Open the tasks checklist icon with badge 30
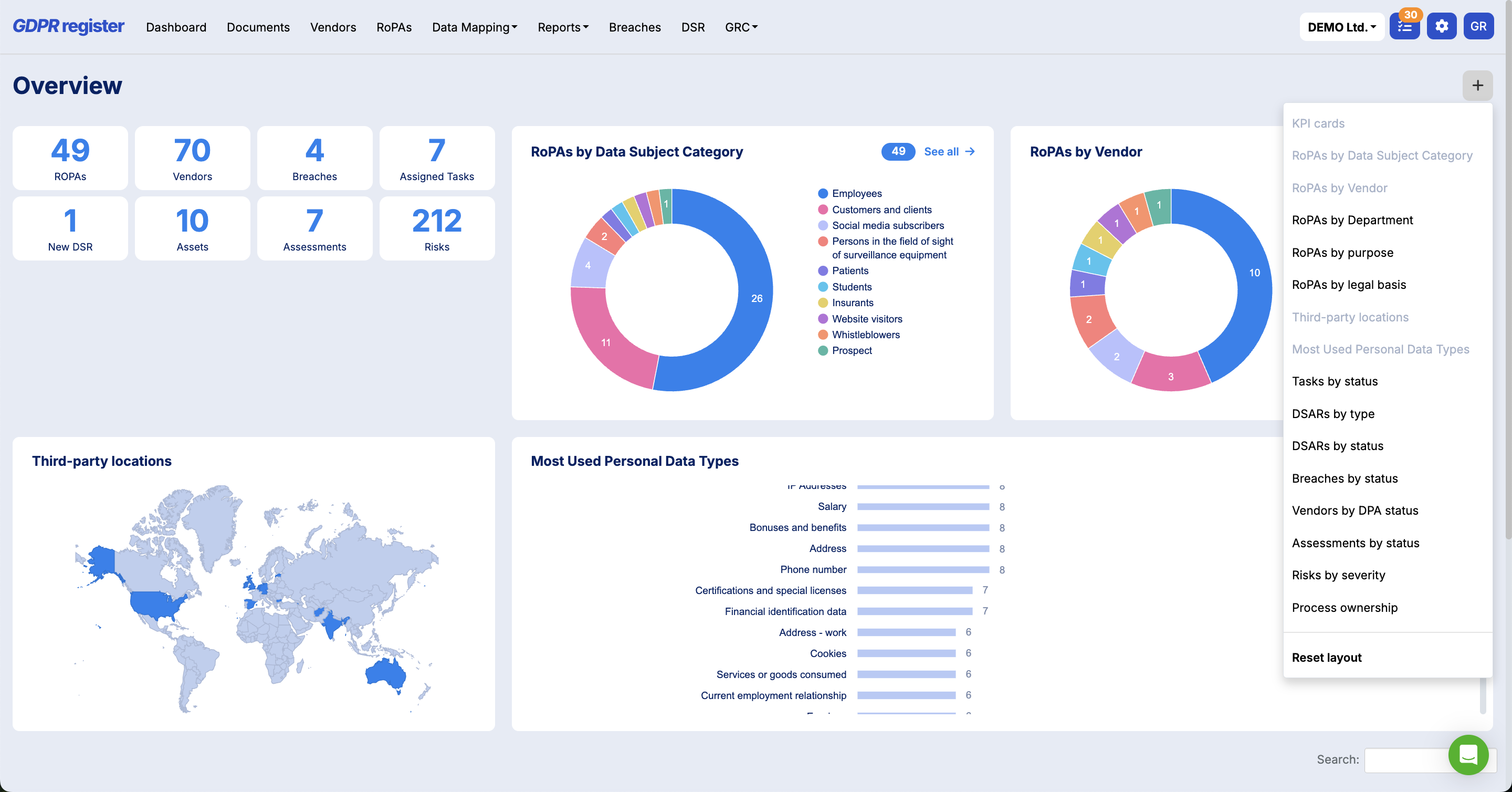The image size is (1512, 792). (x=1404, y=27)
